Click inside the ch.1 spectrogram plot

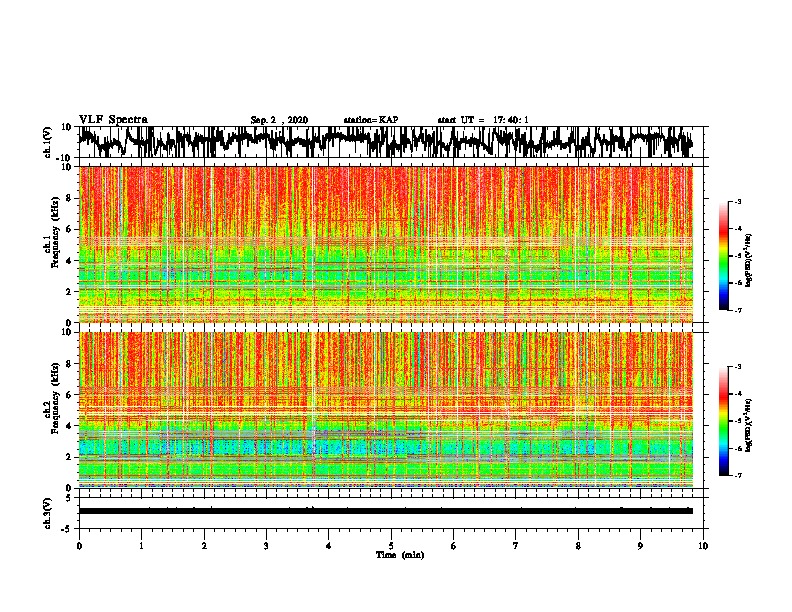(386, 244)
